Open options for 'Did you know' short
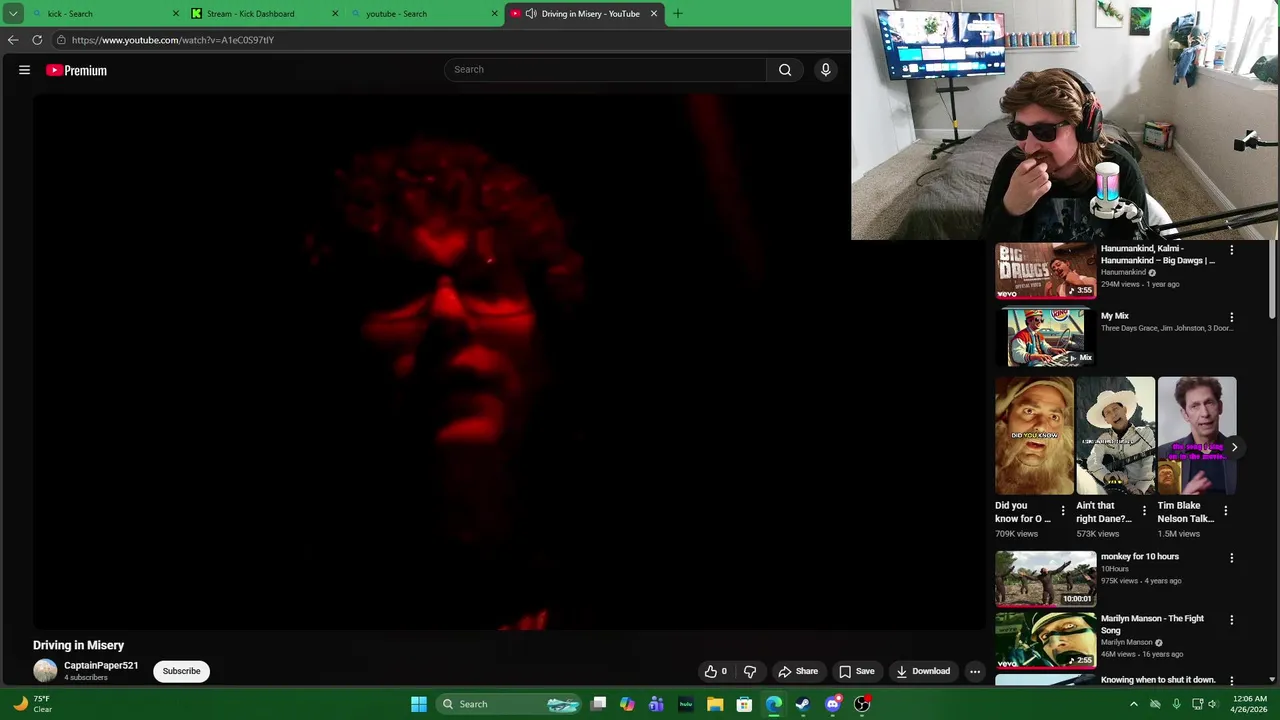The image size is (1280, 720). tap(1063, 511)
